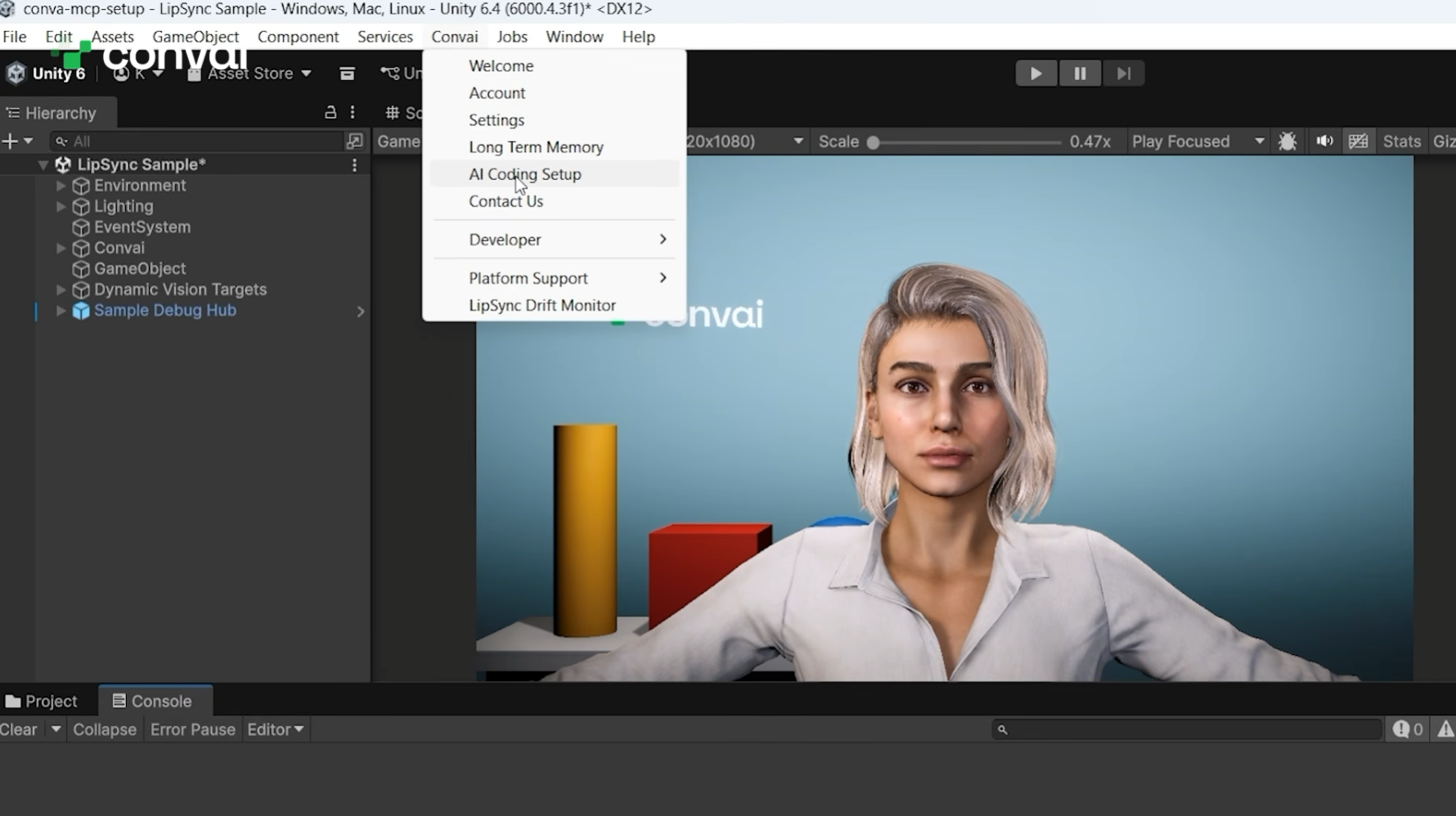
Task: Click the Play button in the toolbar
Action: [x=1036, y=74]
